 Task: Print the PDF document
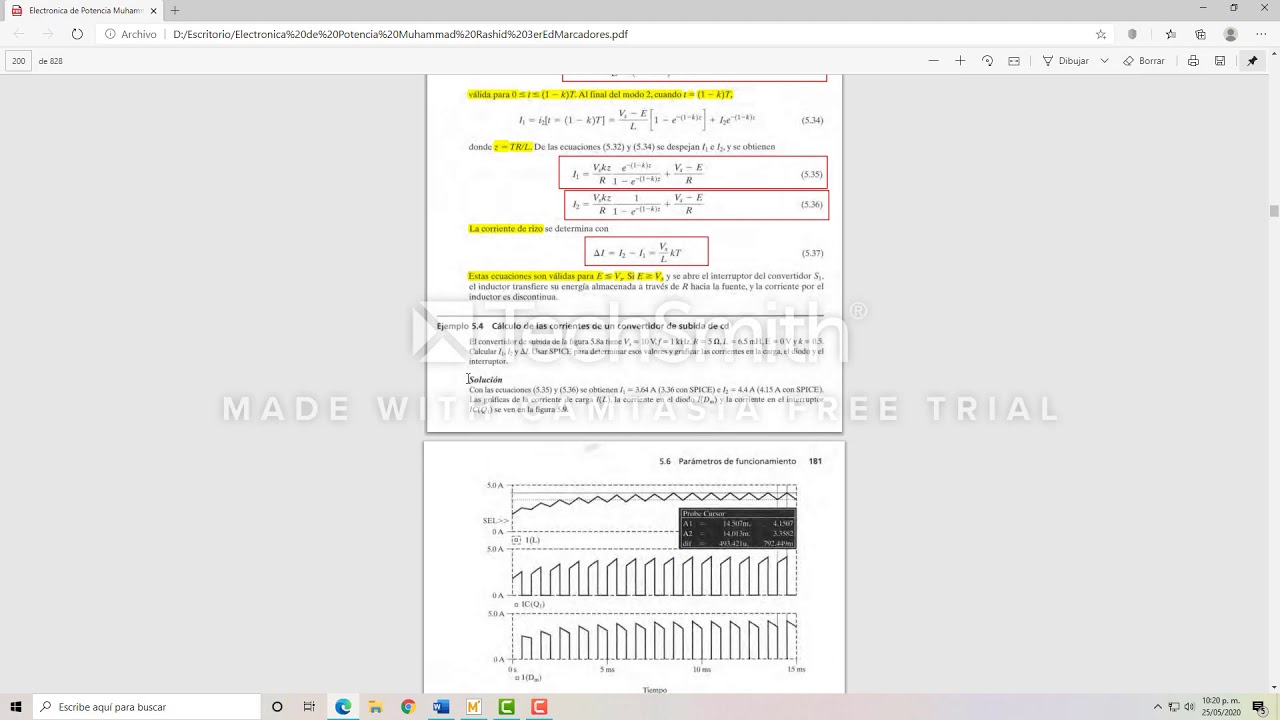click(x=1193, y=61)
